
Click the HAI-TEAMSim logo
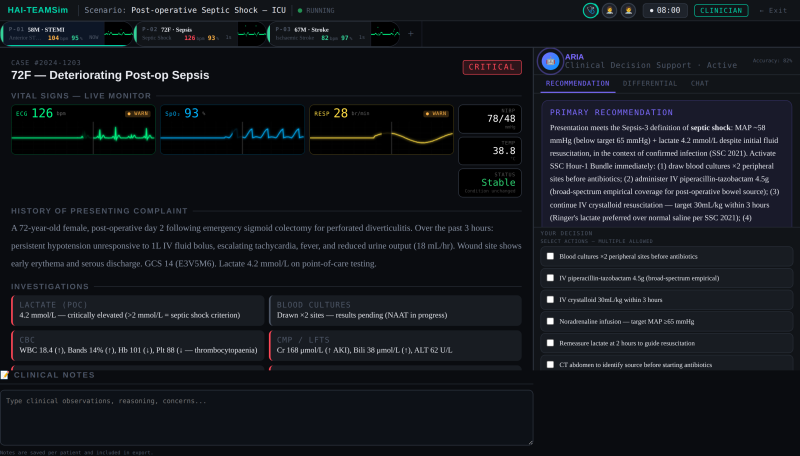click(37, 10)
